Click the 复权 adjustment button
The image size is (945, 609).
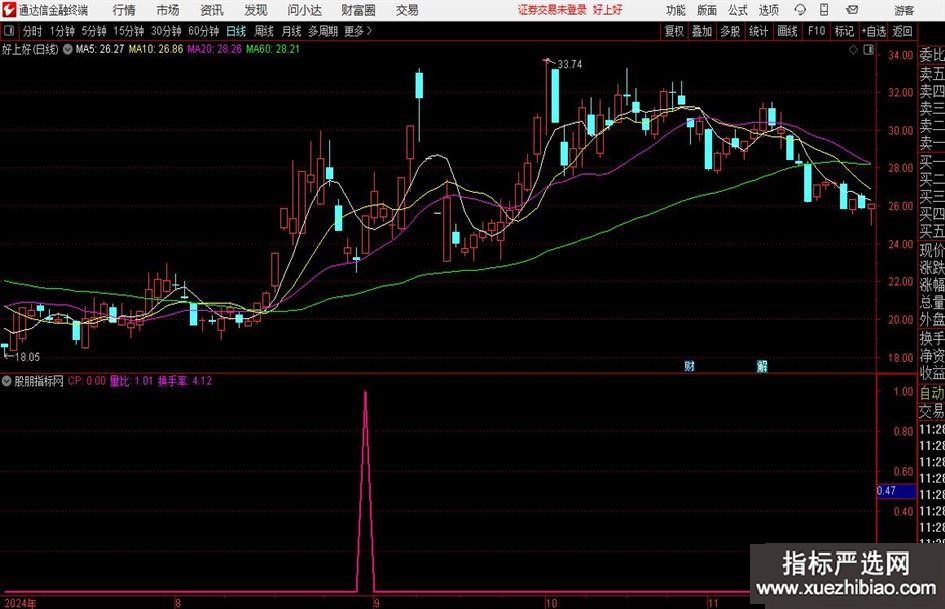674,31
